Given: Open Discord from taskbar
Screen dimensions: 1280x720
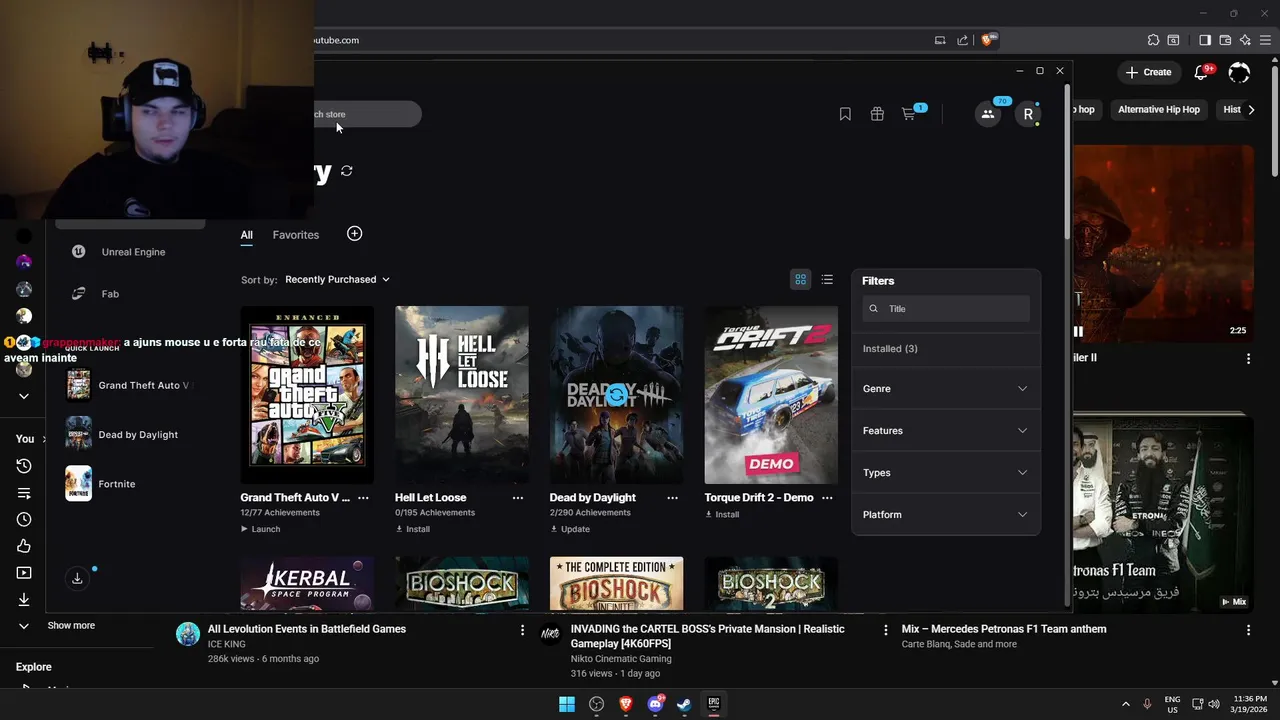Looking at the screenshot, I should pyautogui.click(x=656, y=704).
